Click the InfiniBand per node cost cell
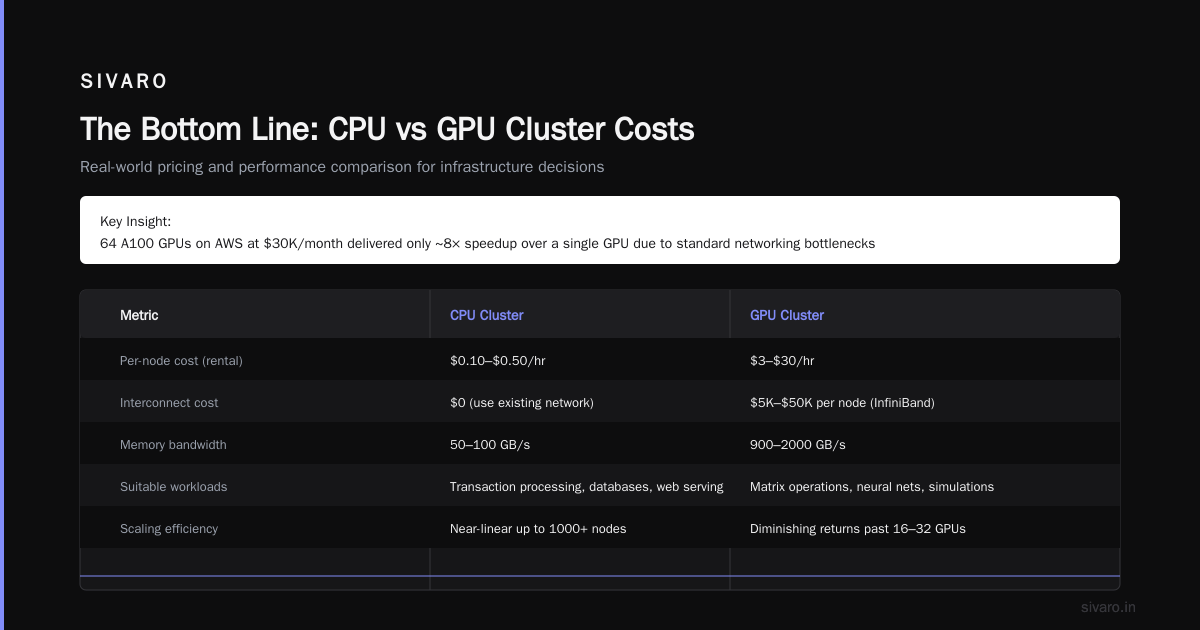 click(x=842, y=402)
